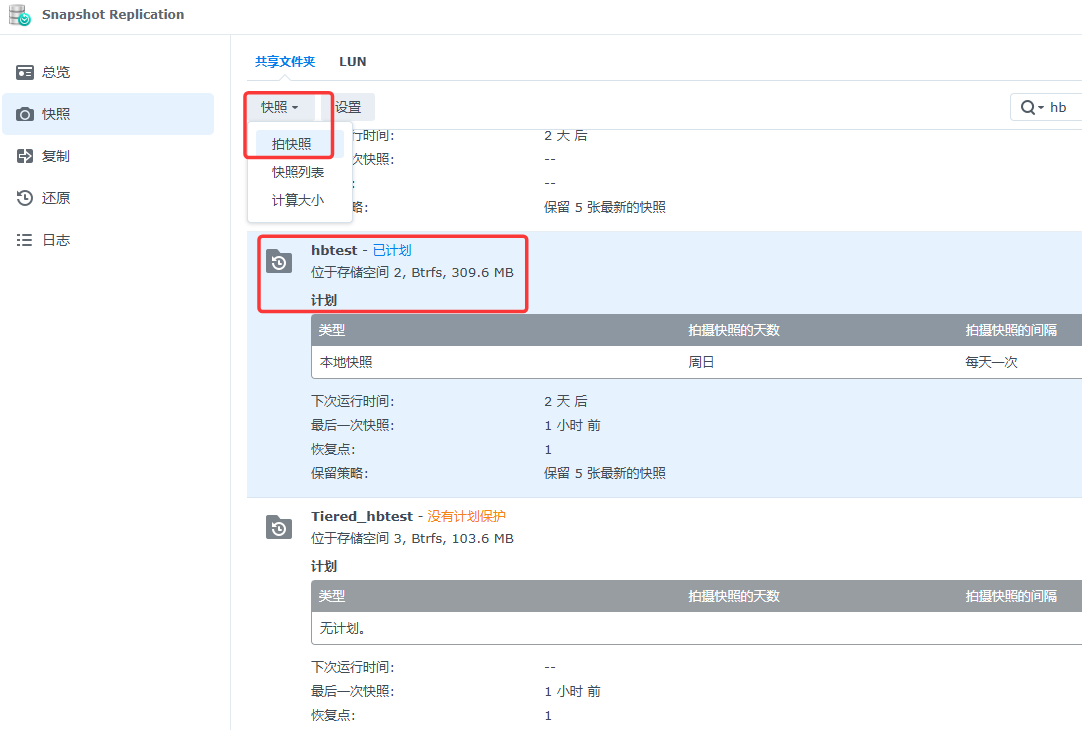Select 计算大小 menu entry
The height and width of the screenshot is (730, 1082).
click(298, 200)
